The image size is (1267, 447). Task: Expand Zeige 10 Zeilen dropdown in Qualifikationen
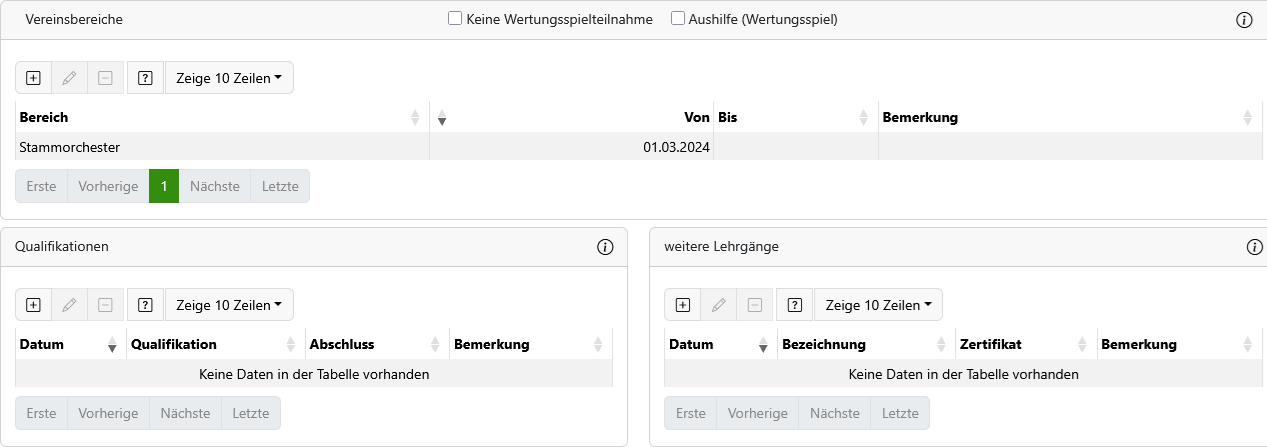228,305
